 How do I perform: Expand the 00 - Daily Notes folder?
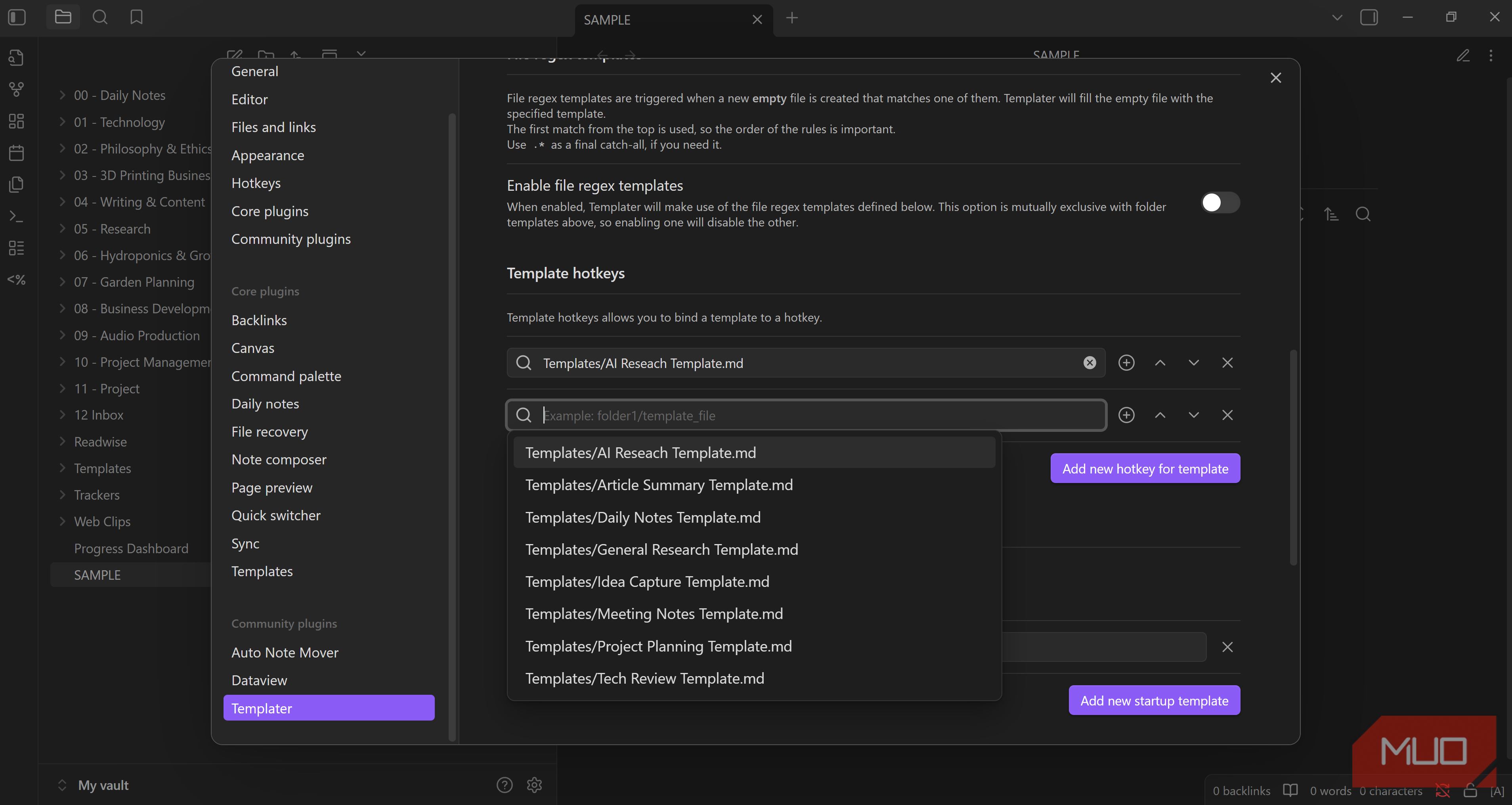[62, 94]
